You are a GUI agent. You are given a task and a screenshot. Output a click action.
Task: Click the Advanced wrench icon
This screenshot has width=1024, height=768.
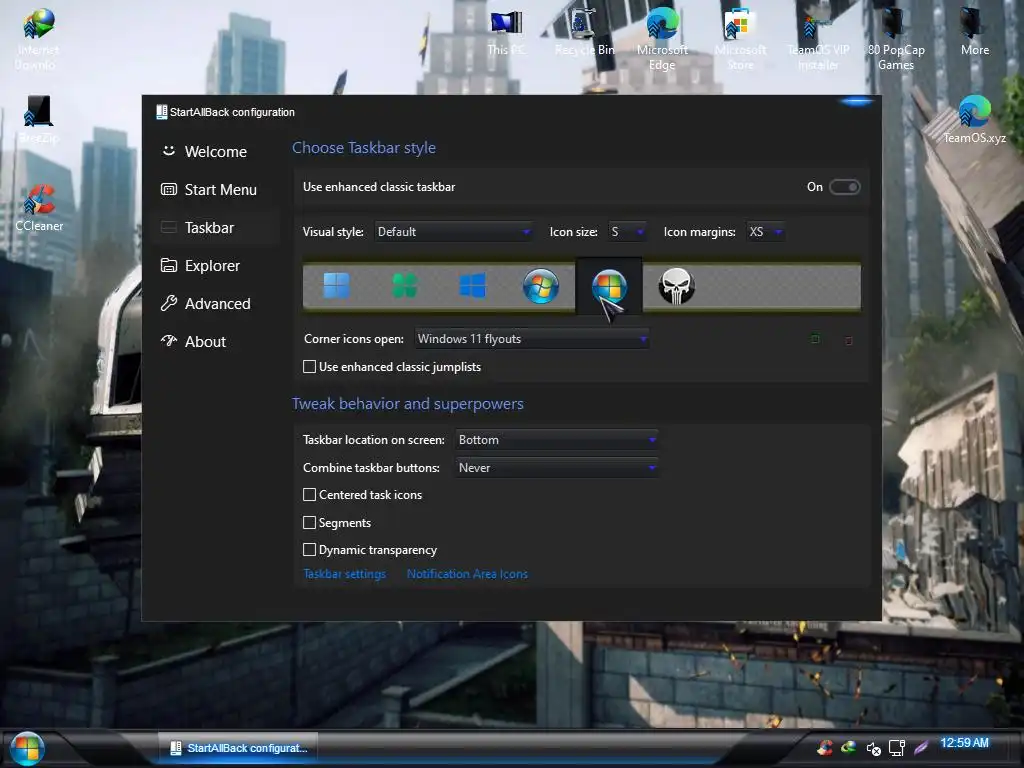coord(168,303)
